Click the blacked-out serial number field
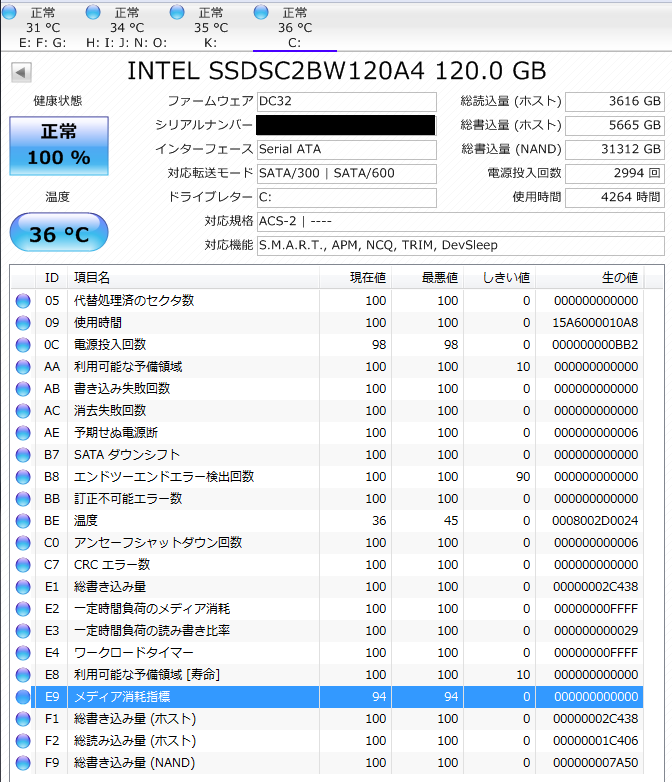 (x=346, y=125)
